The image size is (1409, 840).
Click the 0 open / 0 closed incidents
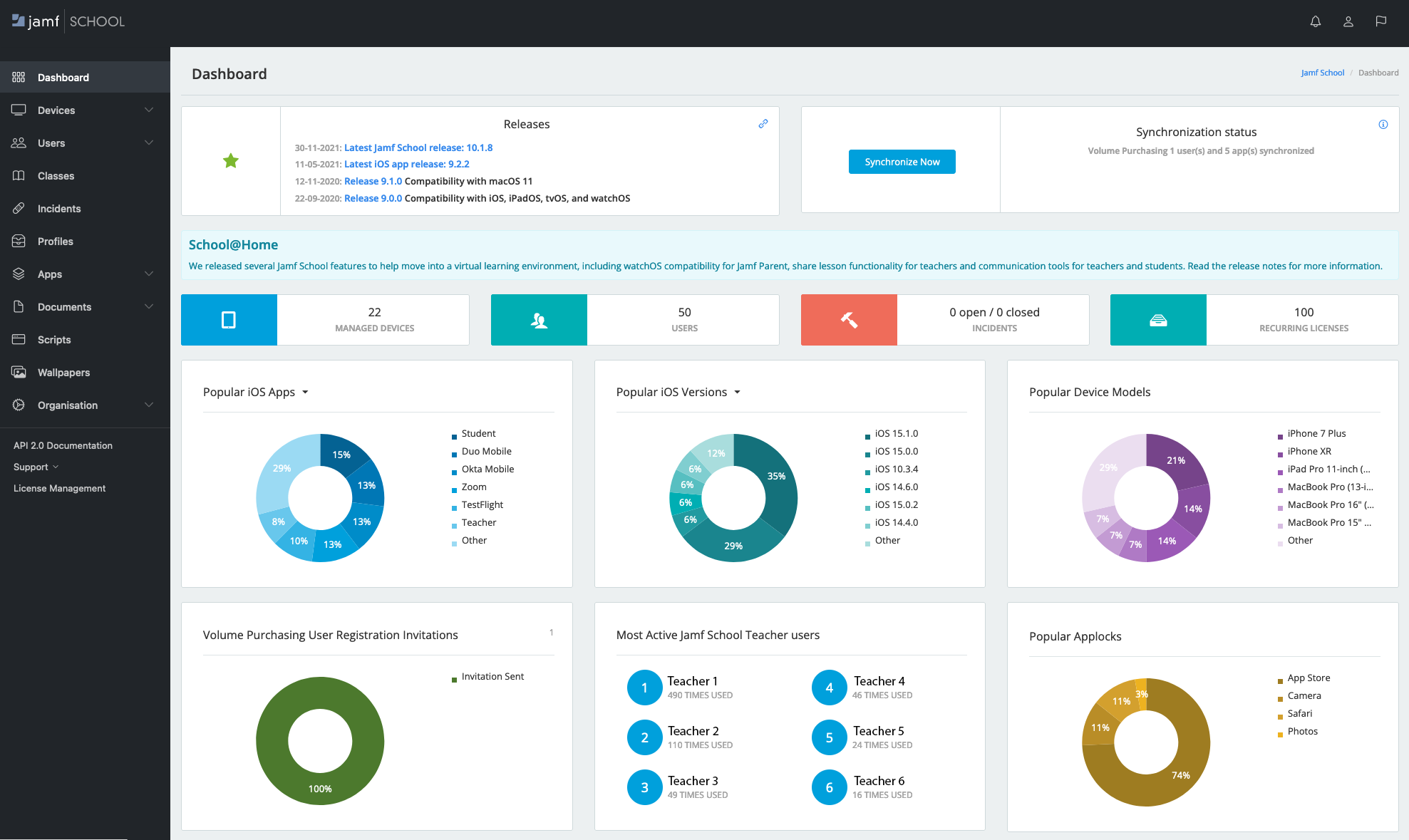pyautogui.click(x=994, y=312)
